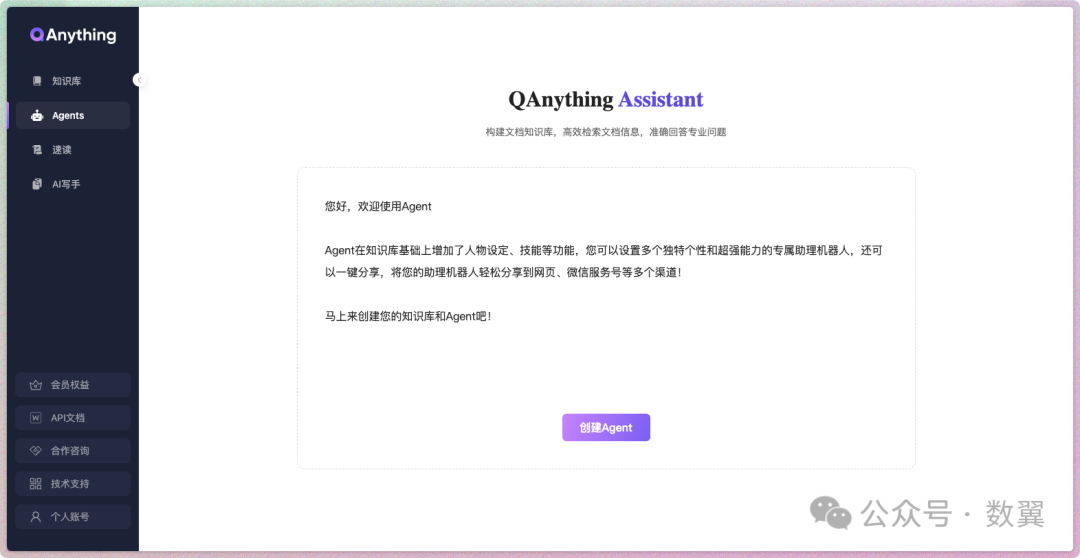
Task: Click the QAnything logo in sidebar
Action: pos(73,35)
